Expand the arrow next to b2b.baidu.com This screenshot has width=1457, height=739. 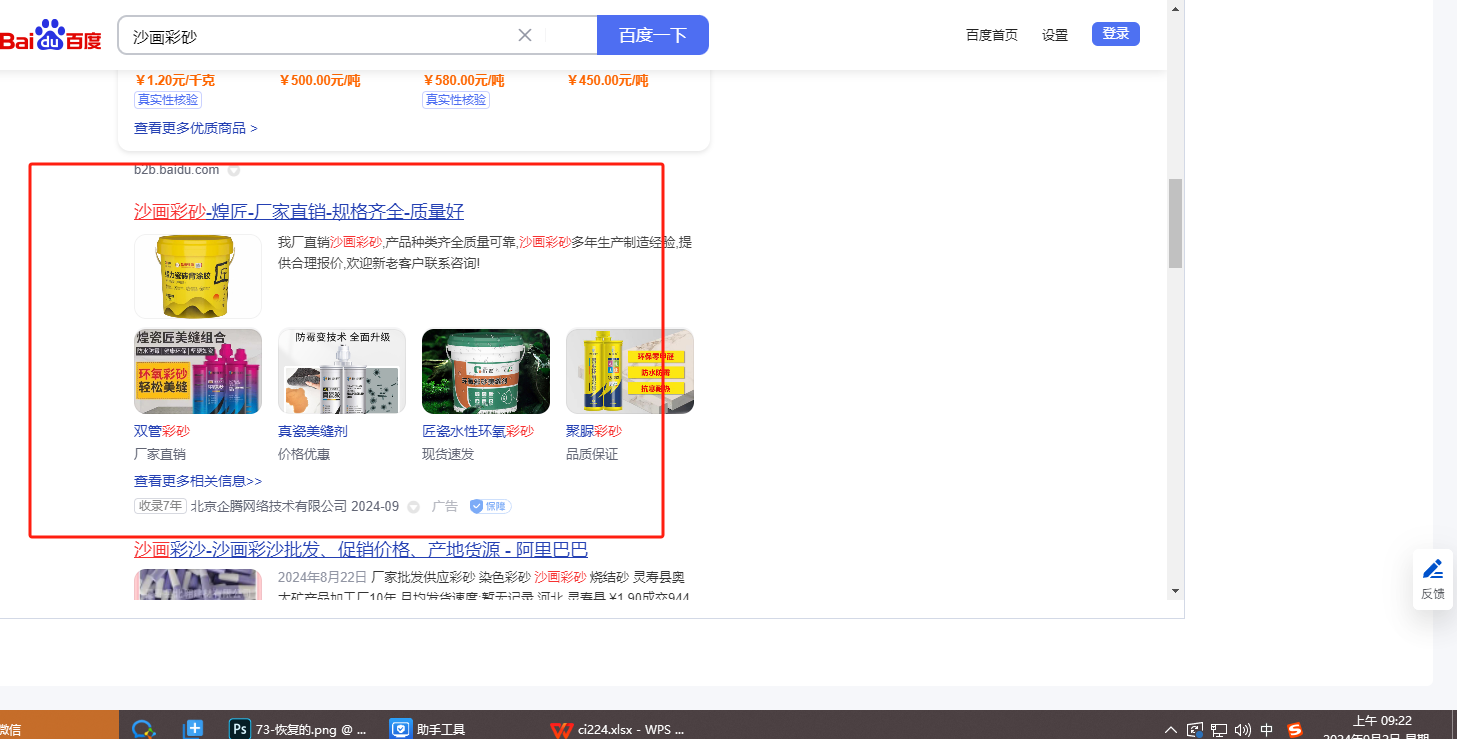tap(234, 171)
